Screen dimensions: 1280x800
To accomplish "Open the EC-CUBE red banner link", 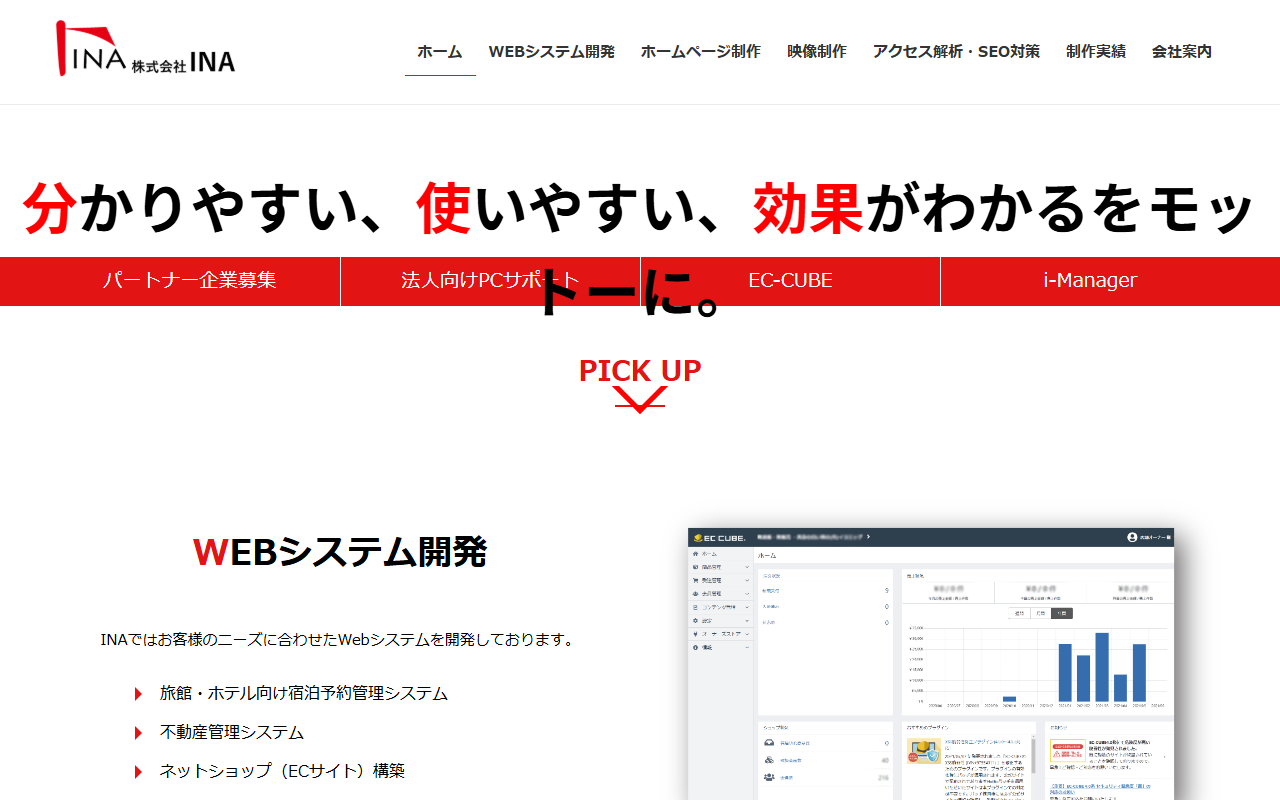I will click(x=790, y=281).
